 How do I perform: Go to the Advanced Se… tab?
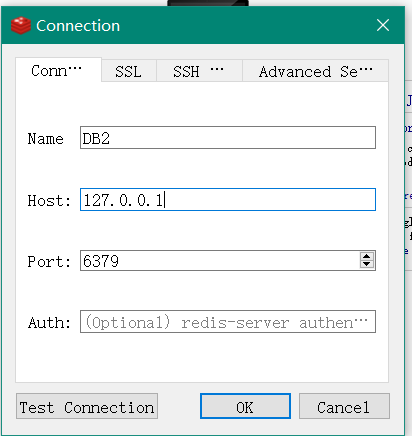coord(315,71)
